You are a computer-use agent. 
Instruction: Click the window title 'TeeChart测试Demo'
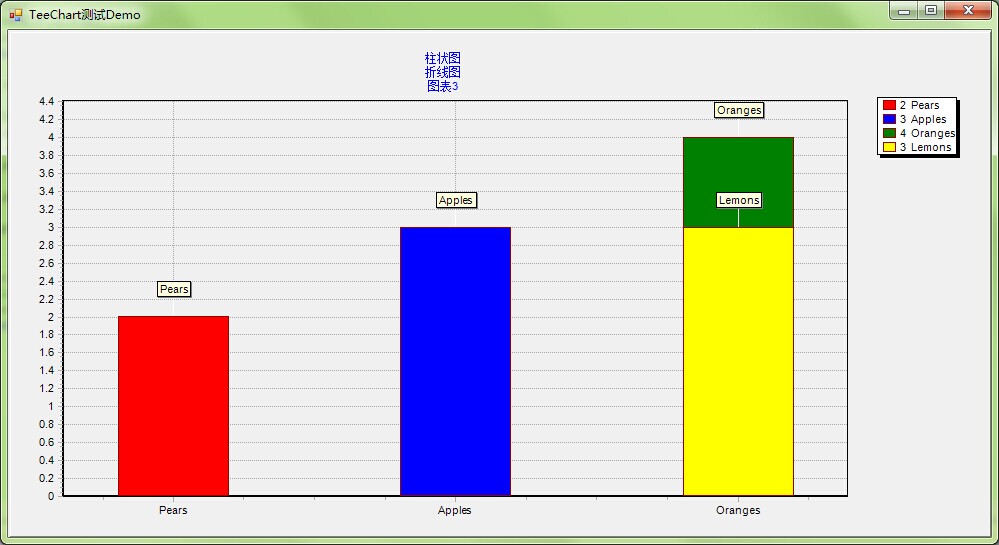tap(85, 15)
